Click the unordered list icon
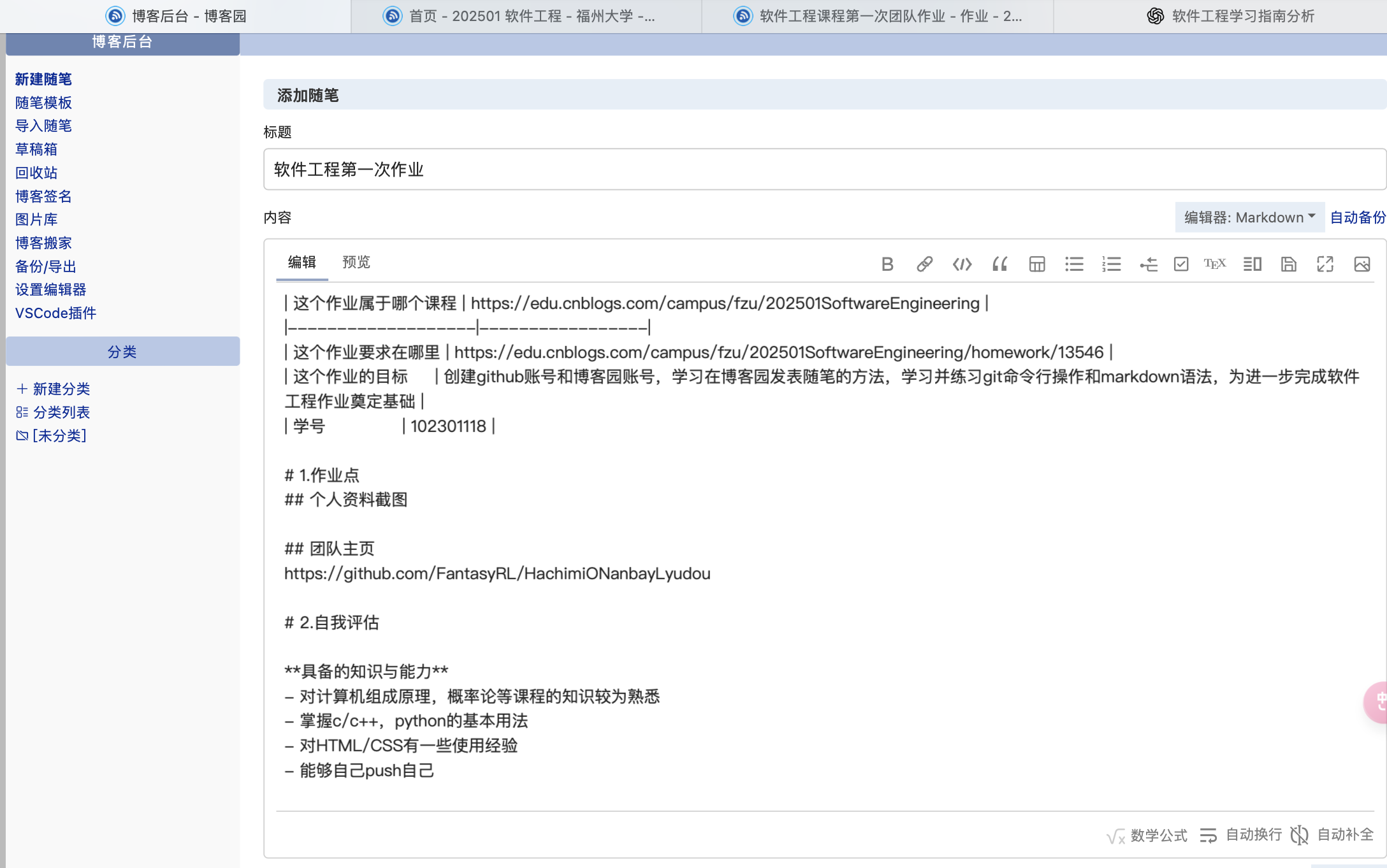This screenshot has height=868, width=1387. pyautogui.click(x=1074, y=264)
